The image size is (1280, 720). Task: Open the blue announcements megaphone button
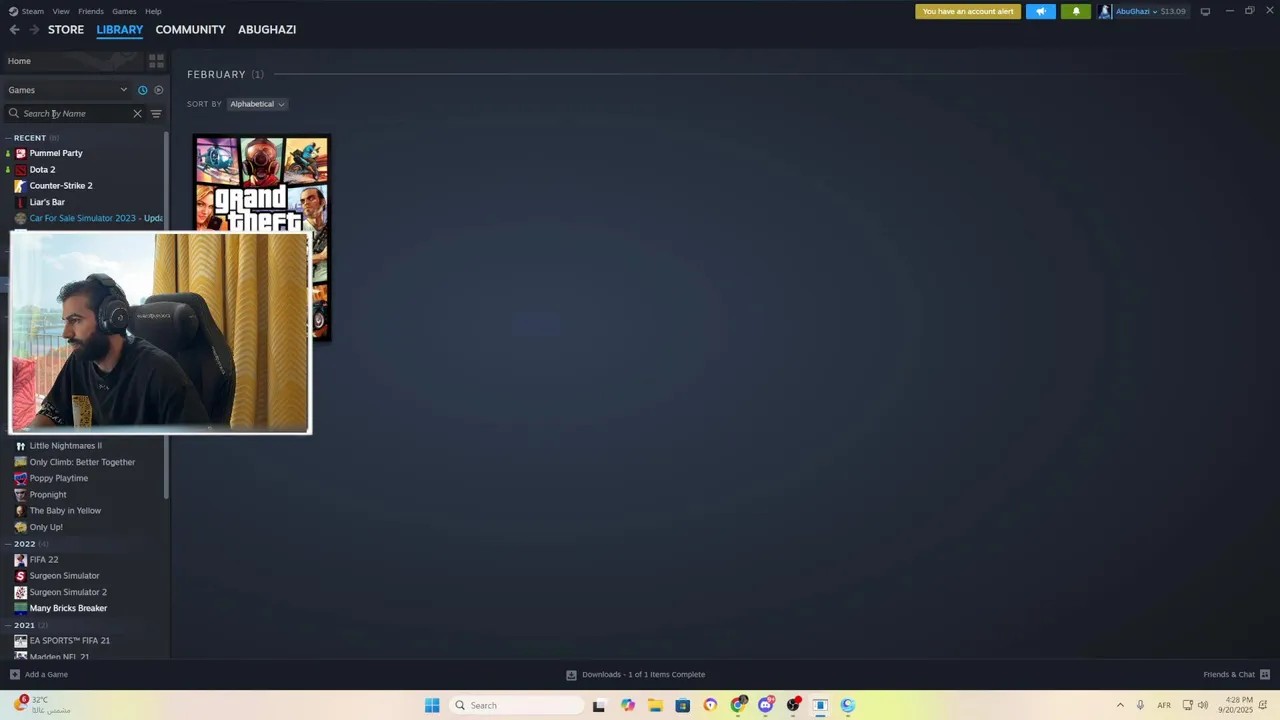click(1040, 11)
